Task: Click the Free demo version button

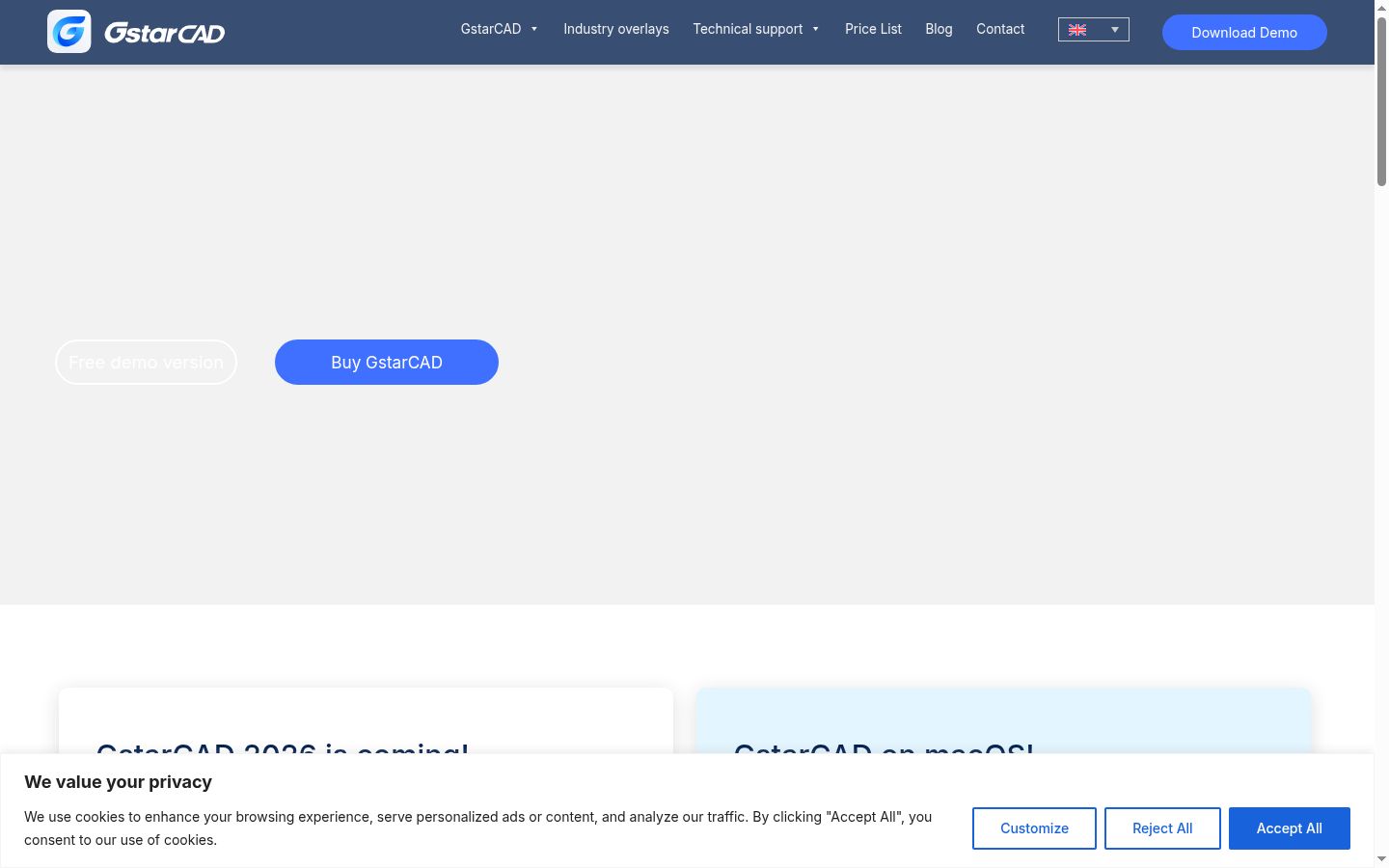Action: (146, 362)
